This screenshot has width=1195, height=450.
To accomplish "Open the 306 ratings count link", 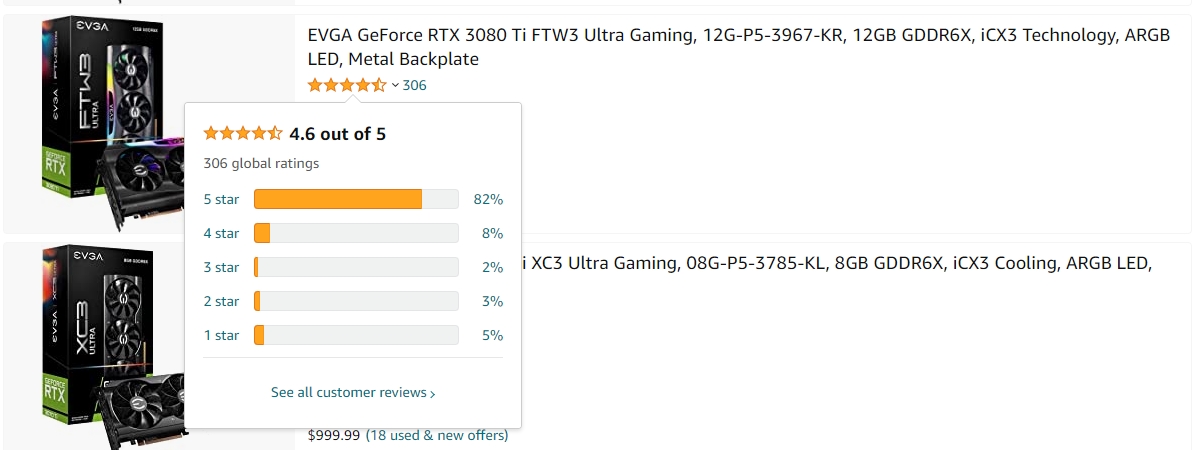I will [415, 86].
